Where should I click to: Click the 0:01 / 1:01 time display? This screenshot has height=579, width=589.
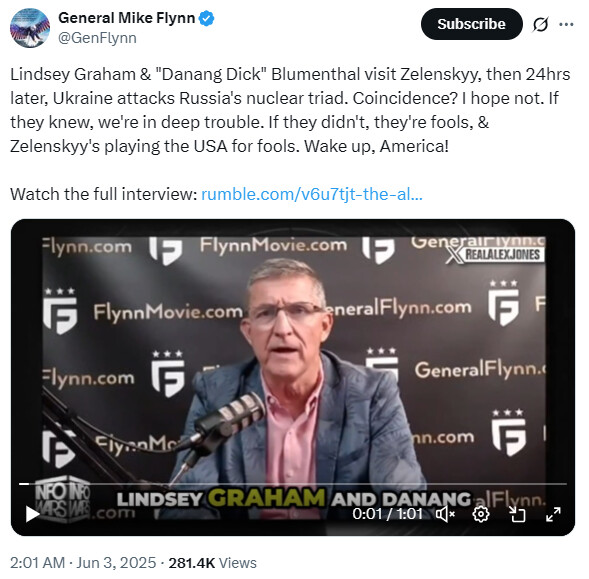point(388,514)
